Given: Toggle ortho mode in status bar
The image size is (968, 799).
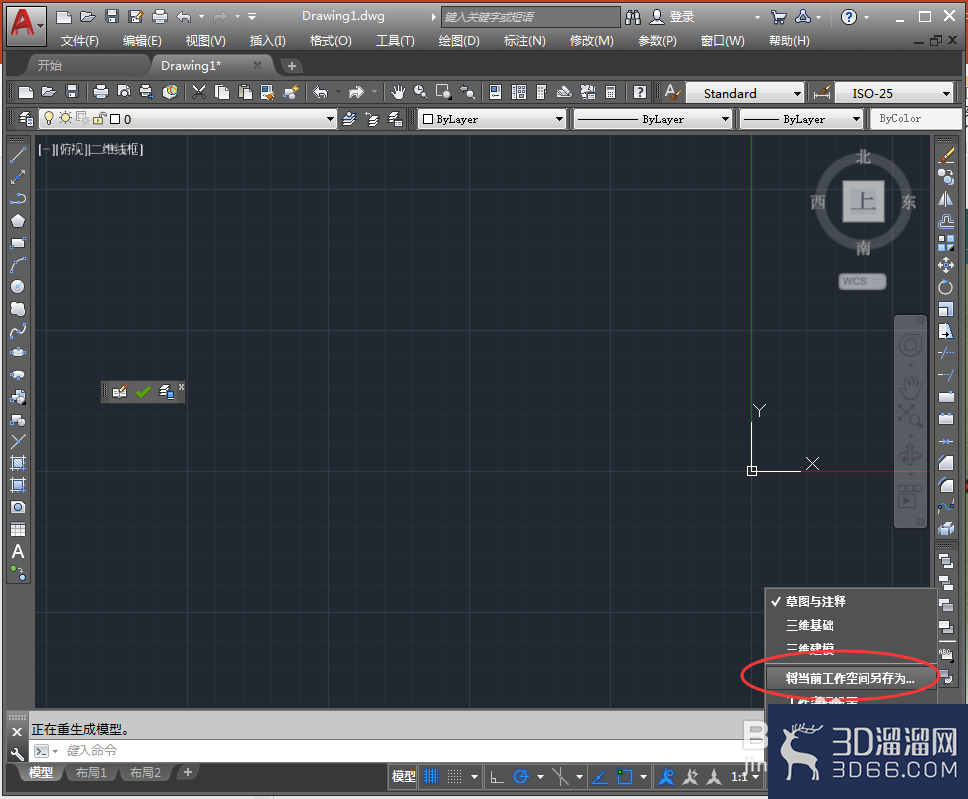Looking at the screenshot, I should (497, 777).
